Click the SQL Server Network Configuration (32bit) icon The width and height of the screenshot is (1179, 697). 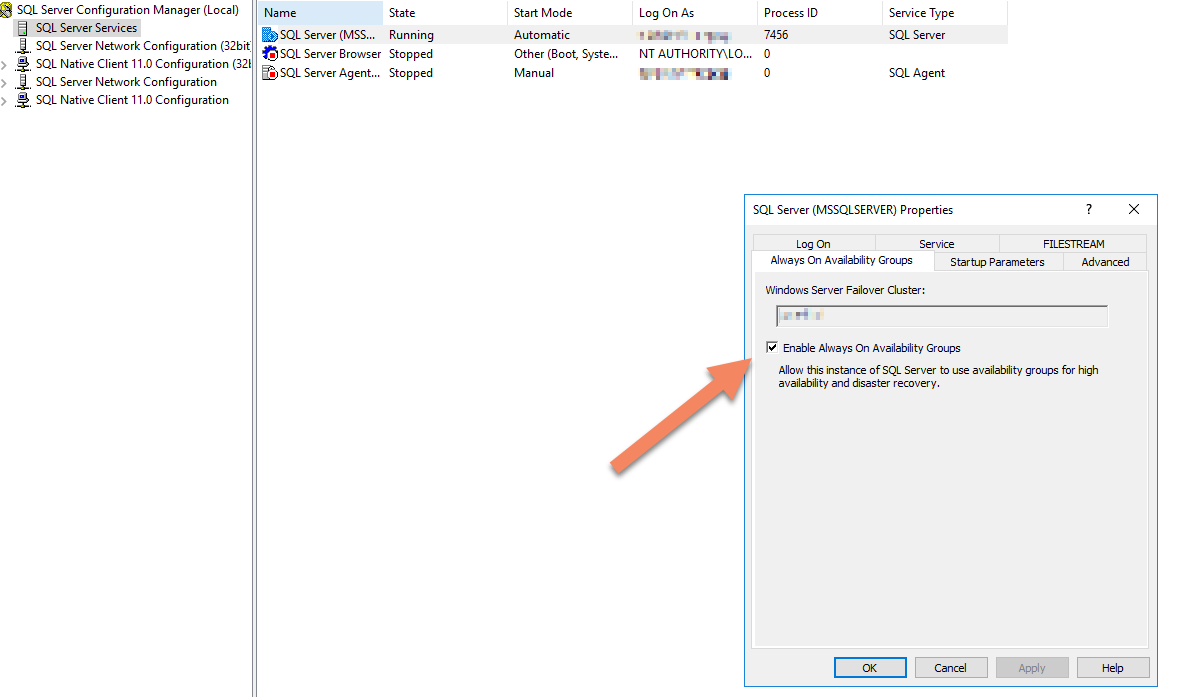point(23,46)
